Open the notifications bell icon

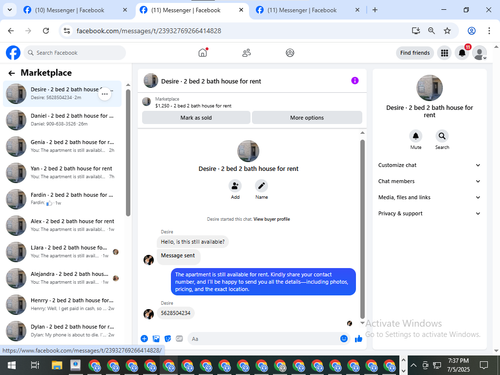click(462, 53)
